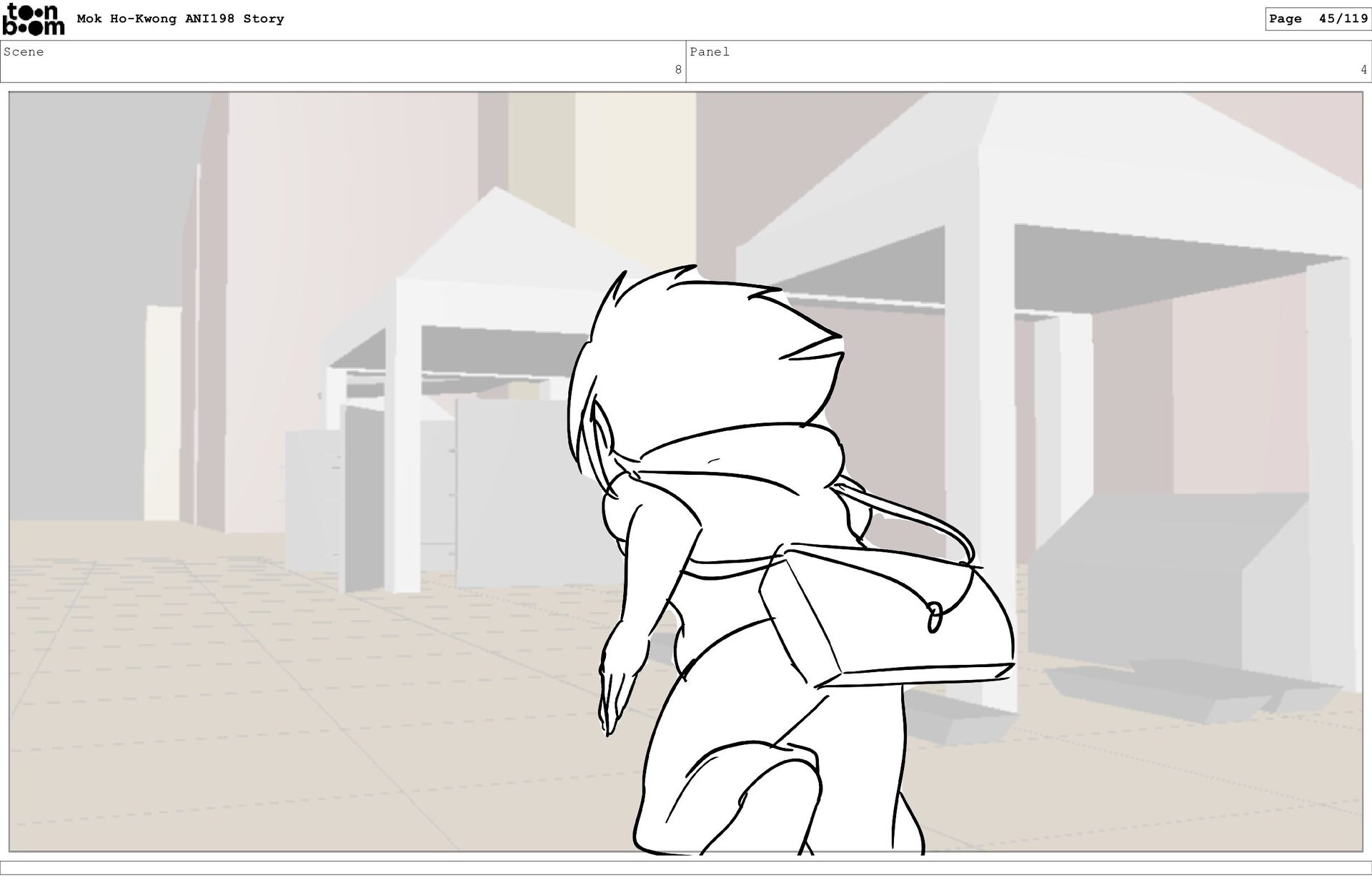
Task: Click the bag's ring clasp
Action: 934,616
